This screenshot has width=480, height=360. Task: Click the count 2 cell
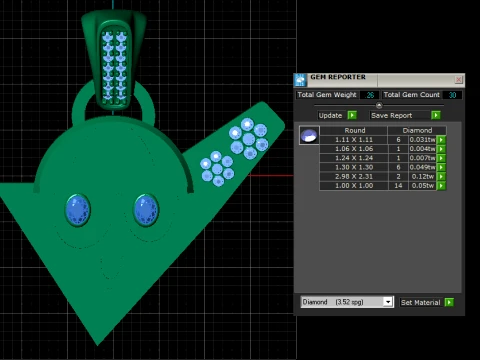[x=398, y=176]
